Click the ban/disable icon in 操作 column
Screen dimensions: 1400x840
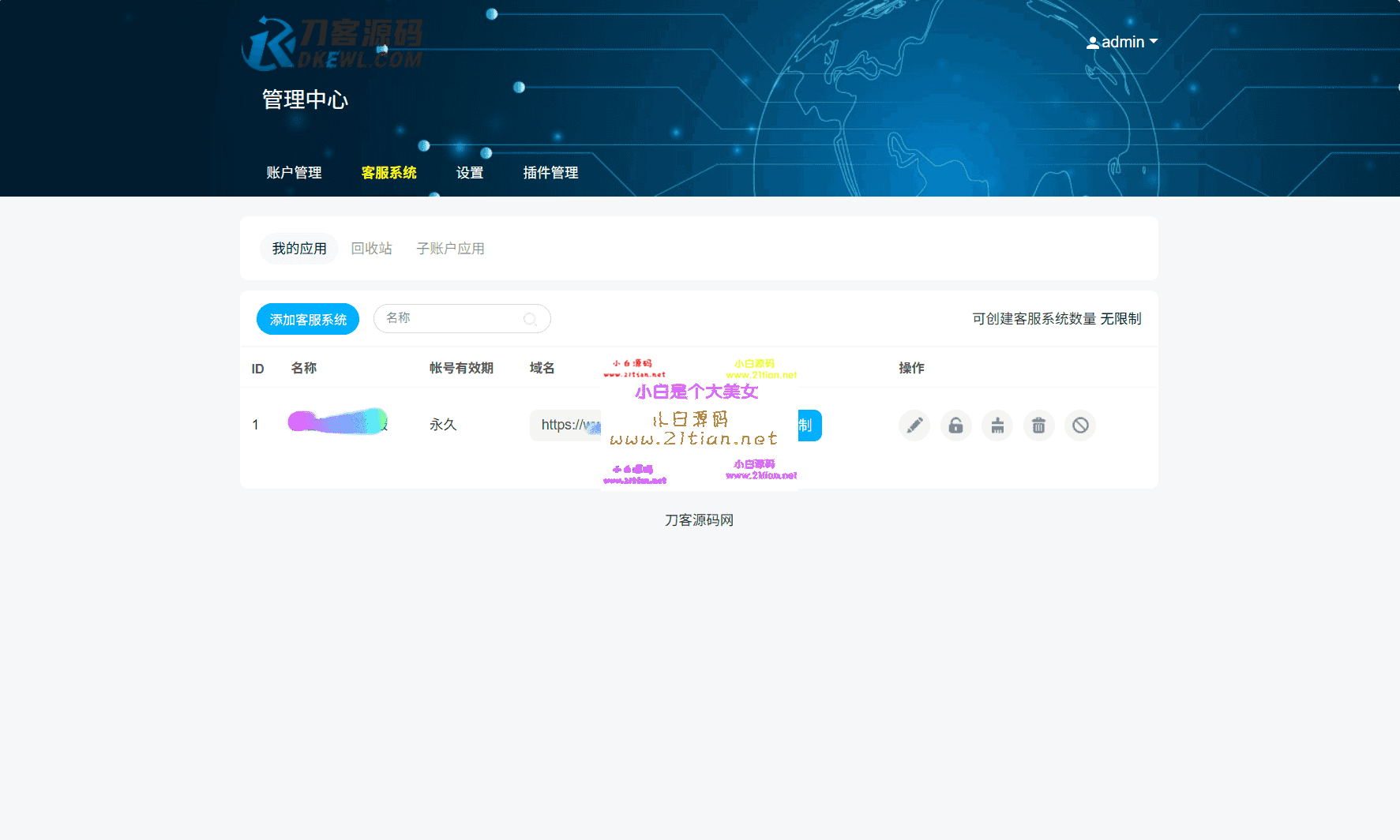(1079, 426)
